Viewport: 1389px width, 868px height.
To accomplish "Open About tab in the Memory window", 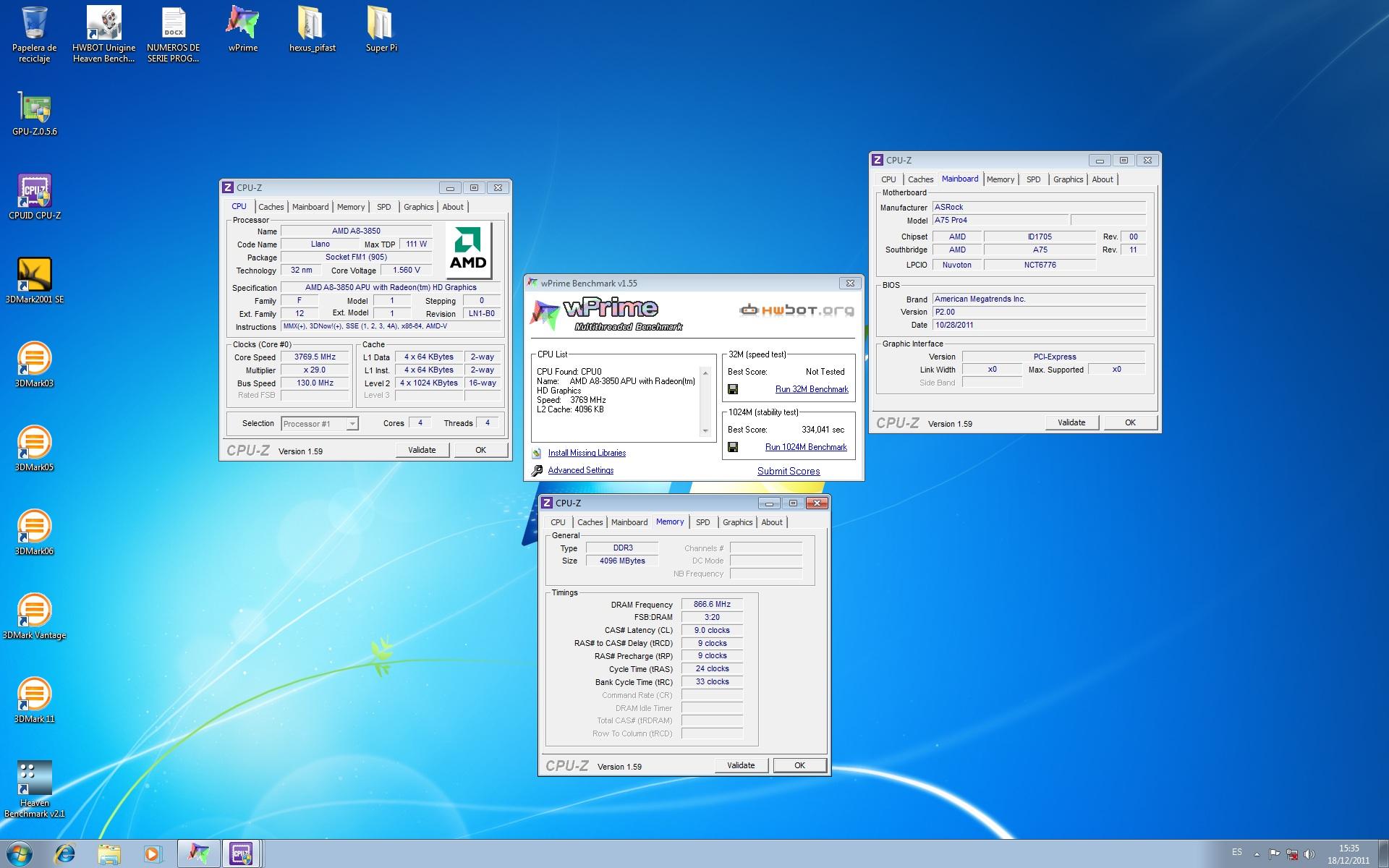I will (772, 522).
